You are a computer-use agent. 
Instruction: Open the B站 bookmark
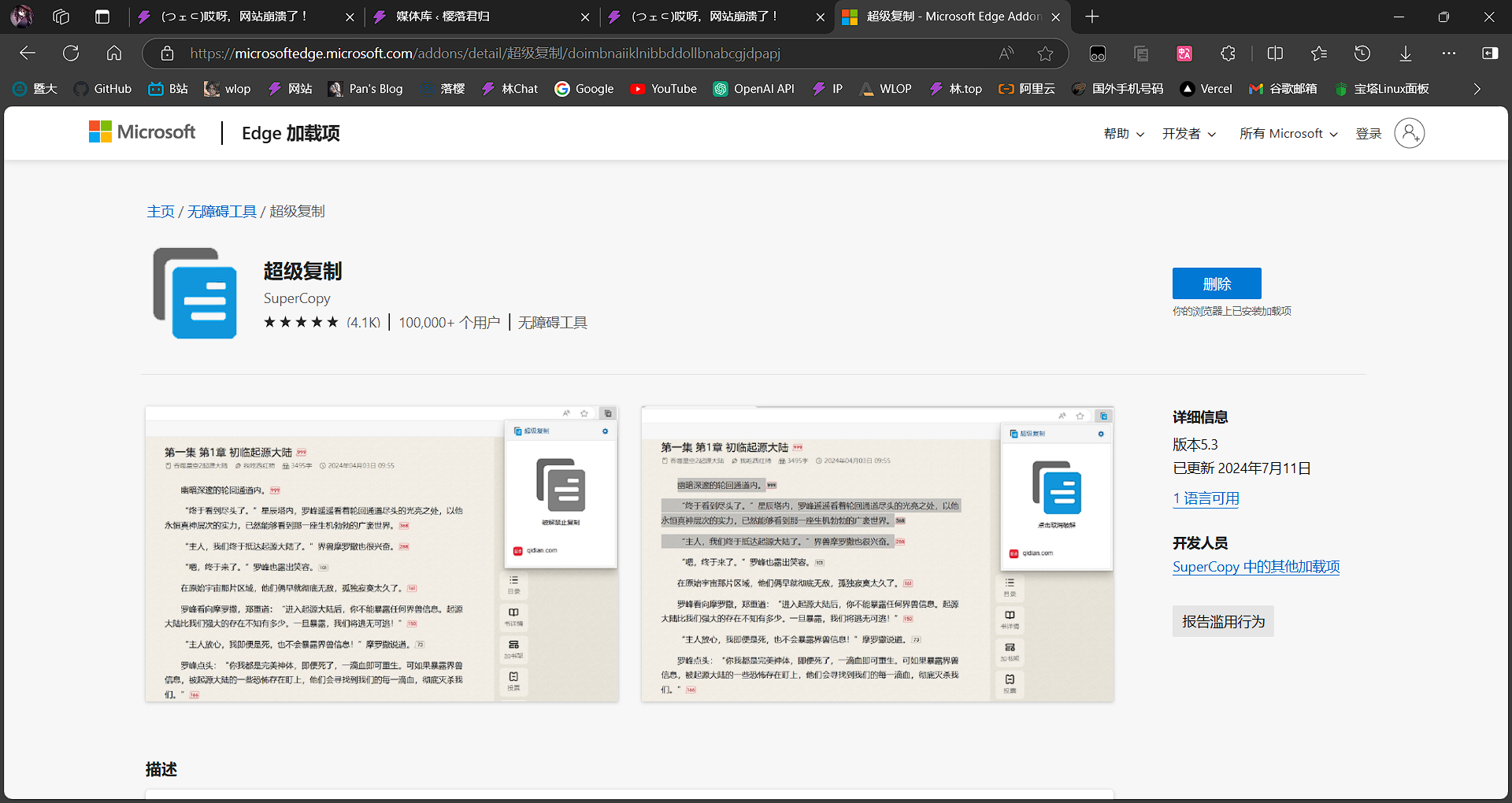click(169, 89)
